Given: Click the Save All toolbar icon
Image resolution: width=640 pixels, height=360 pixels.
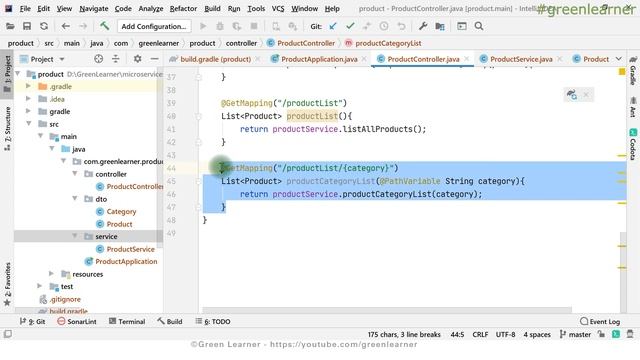Looking at the screenshot, I should pyautogui.click(x=27, y=27).
